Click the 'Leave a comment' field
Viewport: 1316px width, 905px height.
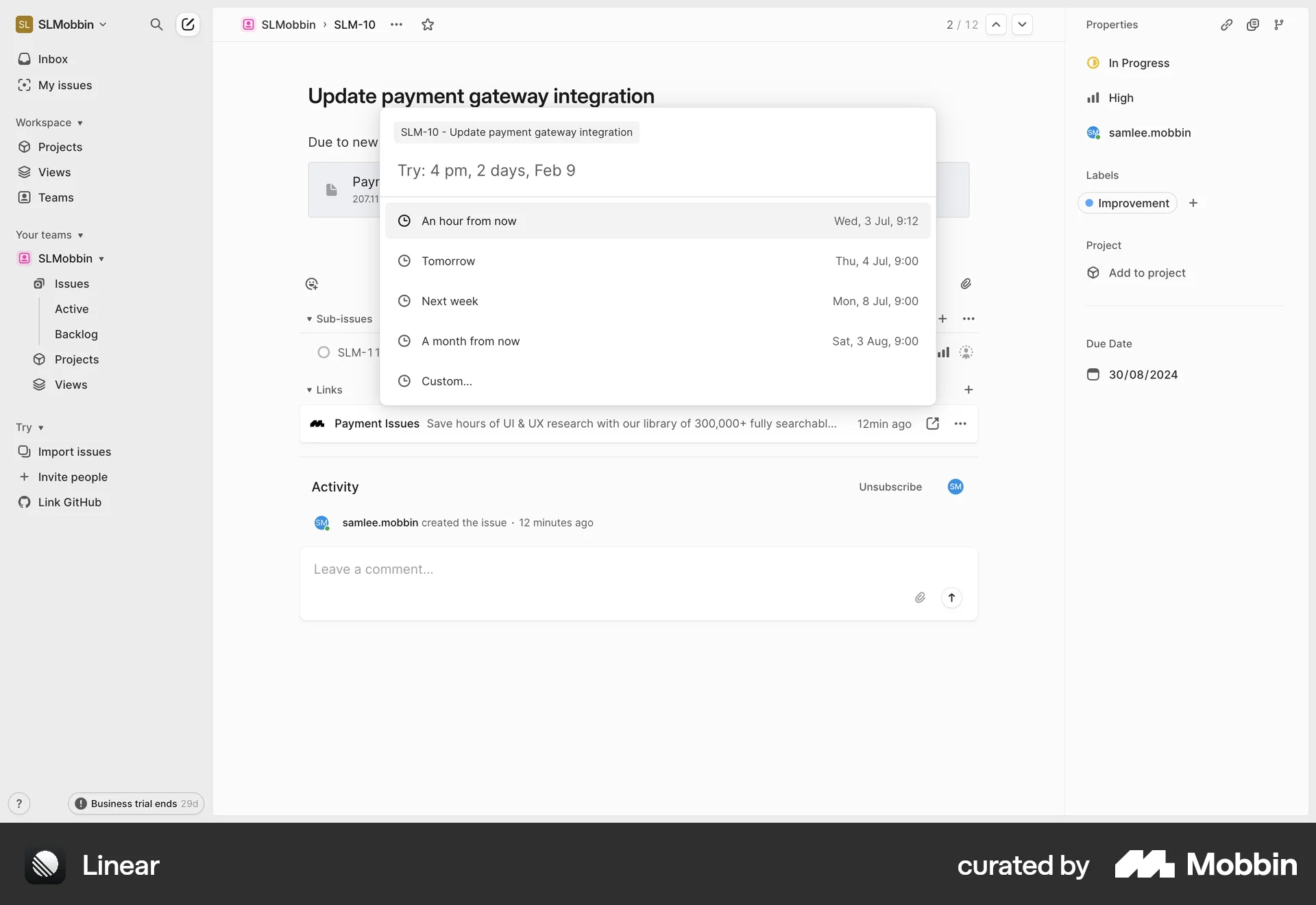pos(480,569)
